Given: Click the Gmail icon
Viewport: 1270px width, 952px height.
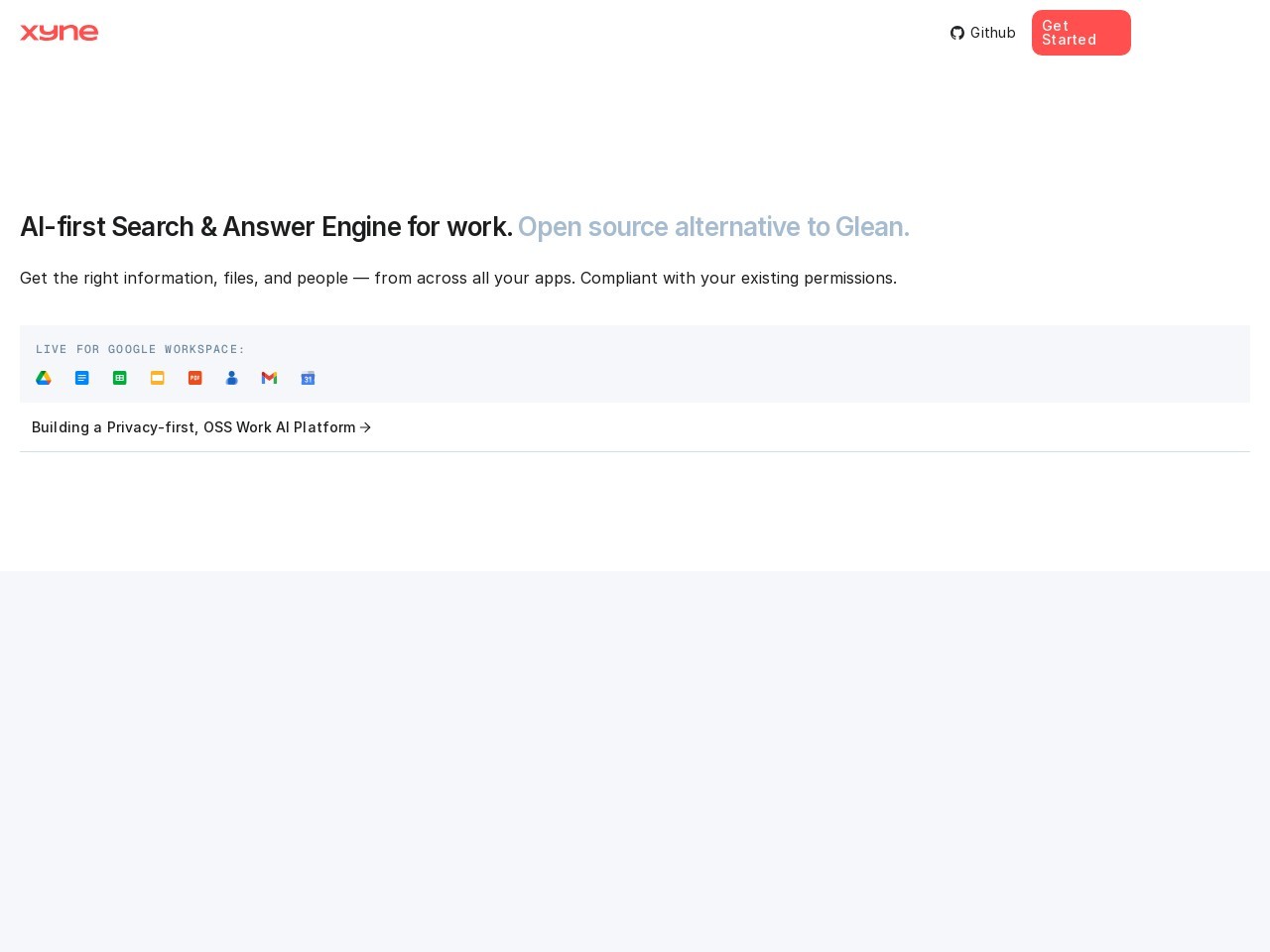Looking at the screenshot, I should [x=269, y=378].
